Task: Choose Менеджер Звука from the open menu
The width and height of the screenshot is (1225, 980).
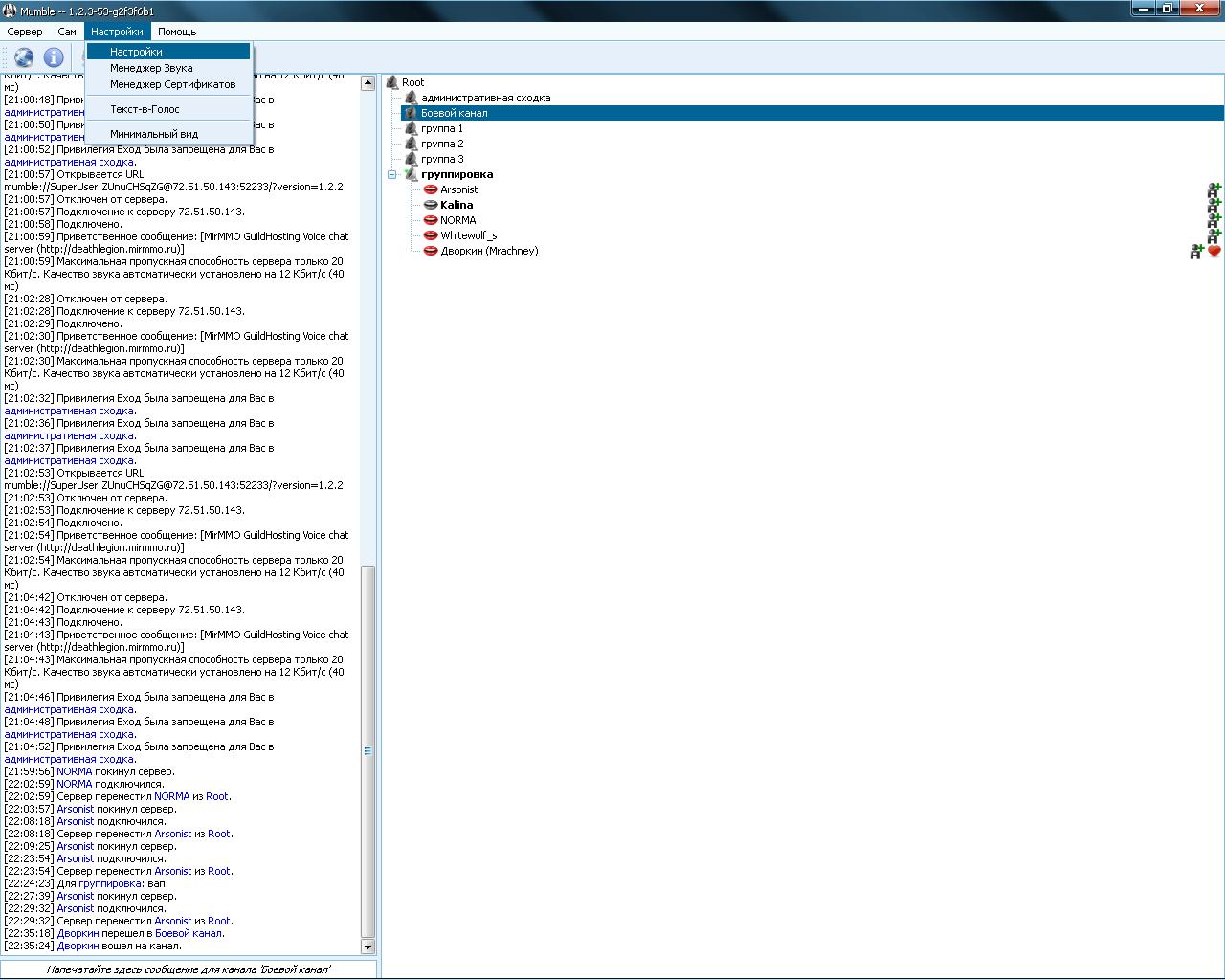Action: tap(151, 68)
